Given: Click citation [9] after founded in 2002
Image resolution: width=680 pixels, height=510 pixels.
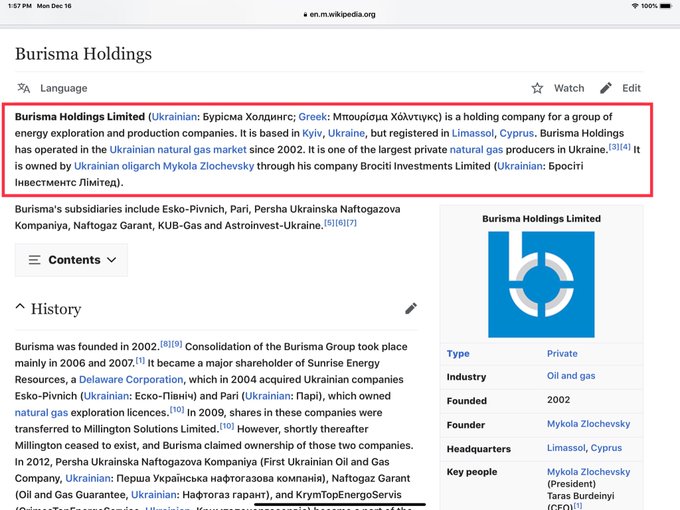Looking at the screenshot, I should click(177, 344).
